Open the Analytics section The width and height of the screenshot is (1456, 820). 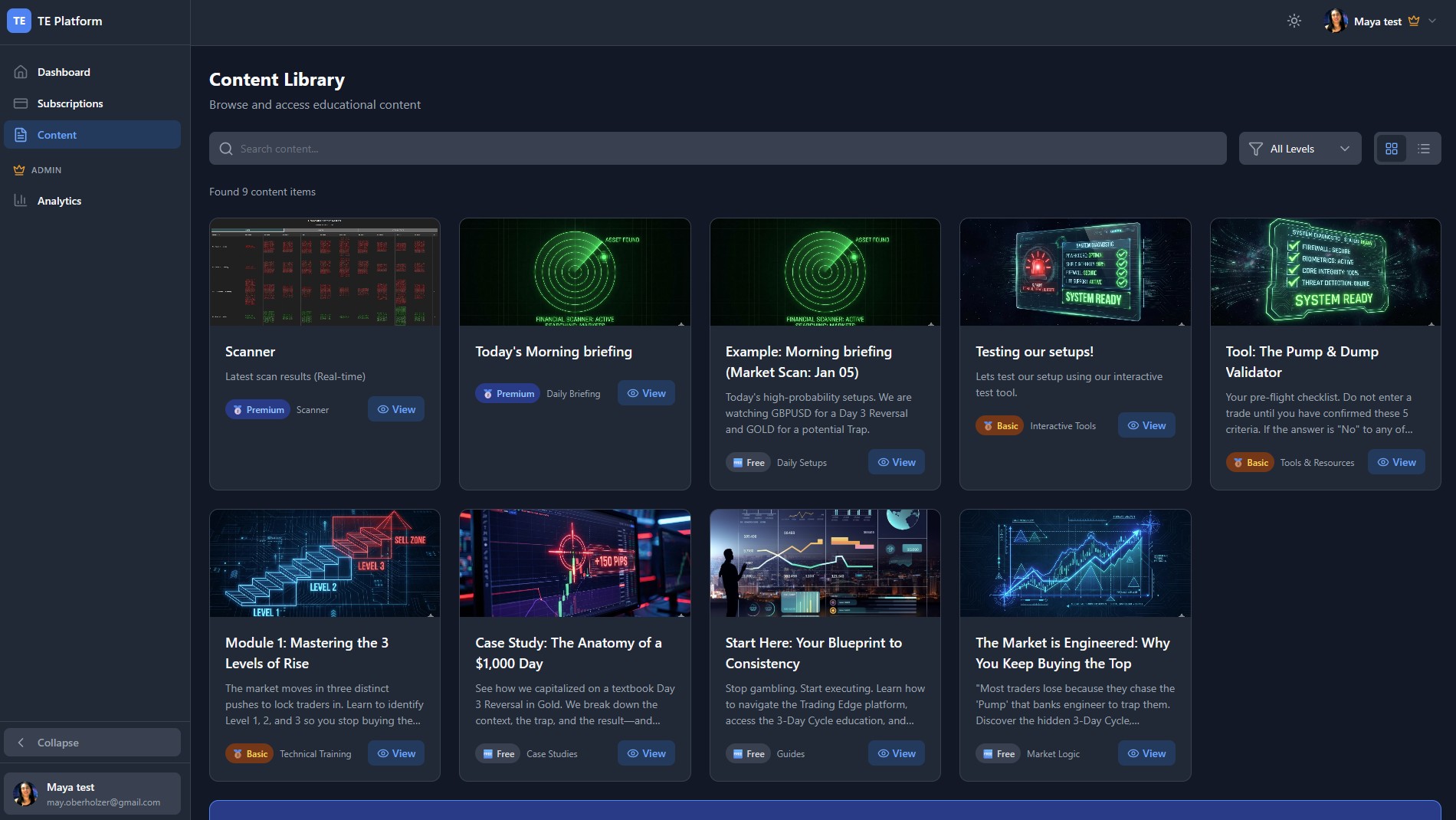coord(59,200)
